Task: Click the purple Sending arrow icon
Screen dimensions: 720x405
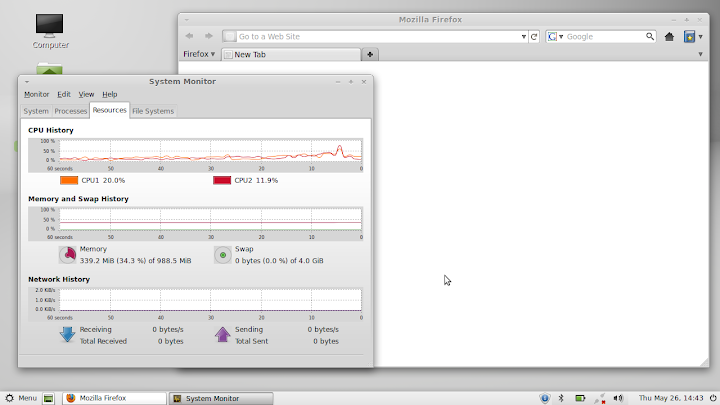Action: pos(222,335)
